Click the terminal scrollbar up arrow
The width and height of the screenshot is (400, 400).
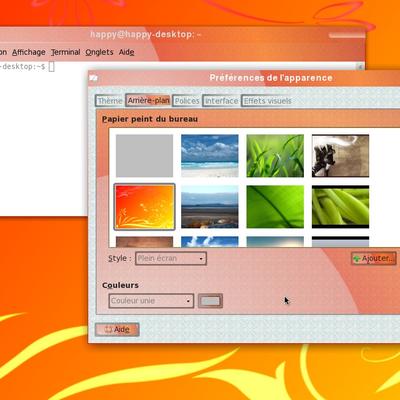click(x=360, y=67)
